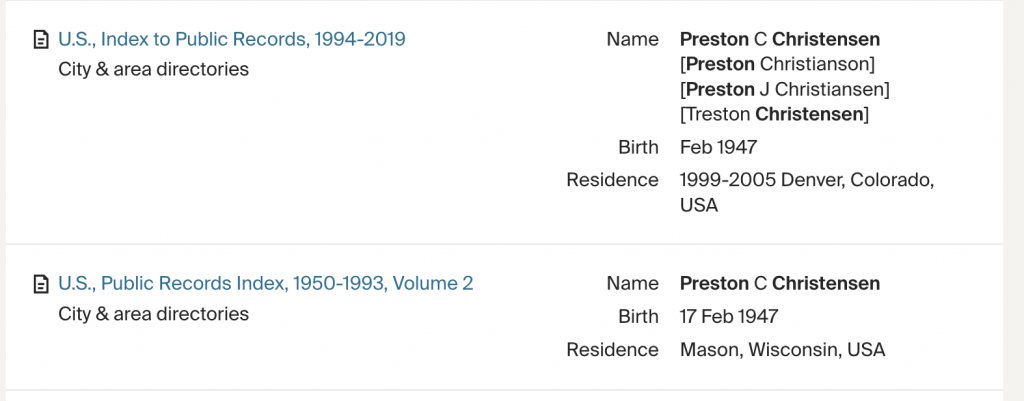The width and height of the screenshot is (1024, 401).
Task: Click the Birth label in second record
Action: [x=638, y=317]
